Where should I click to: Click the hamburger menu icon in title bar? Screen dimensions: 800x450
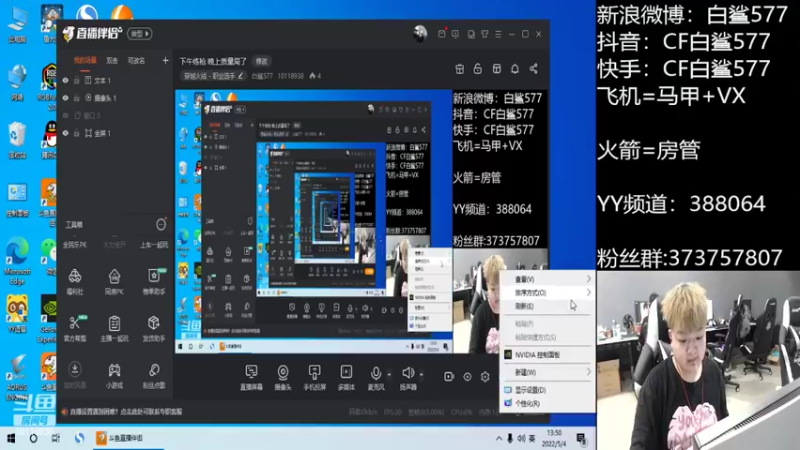498,34
